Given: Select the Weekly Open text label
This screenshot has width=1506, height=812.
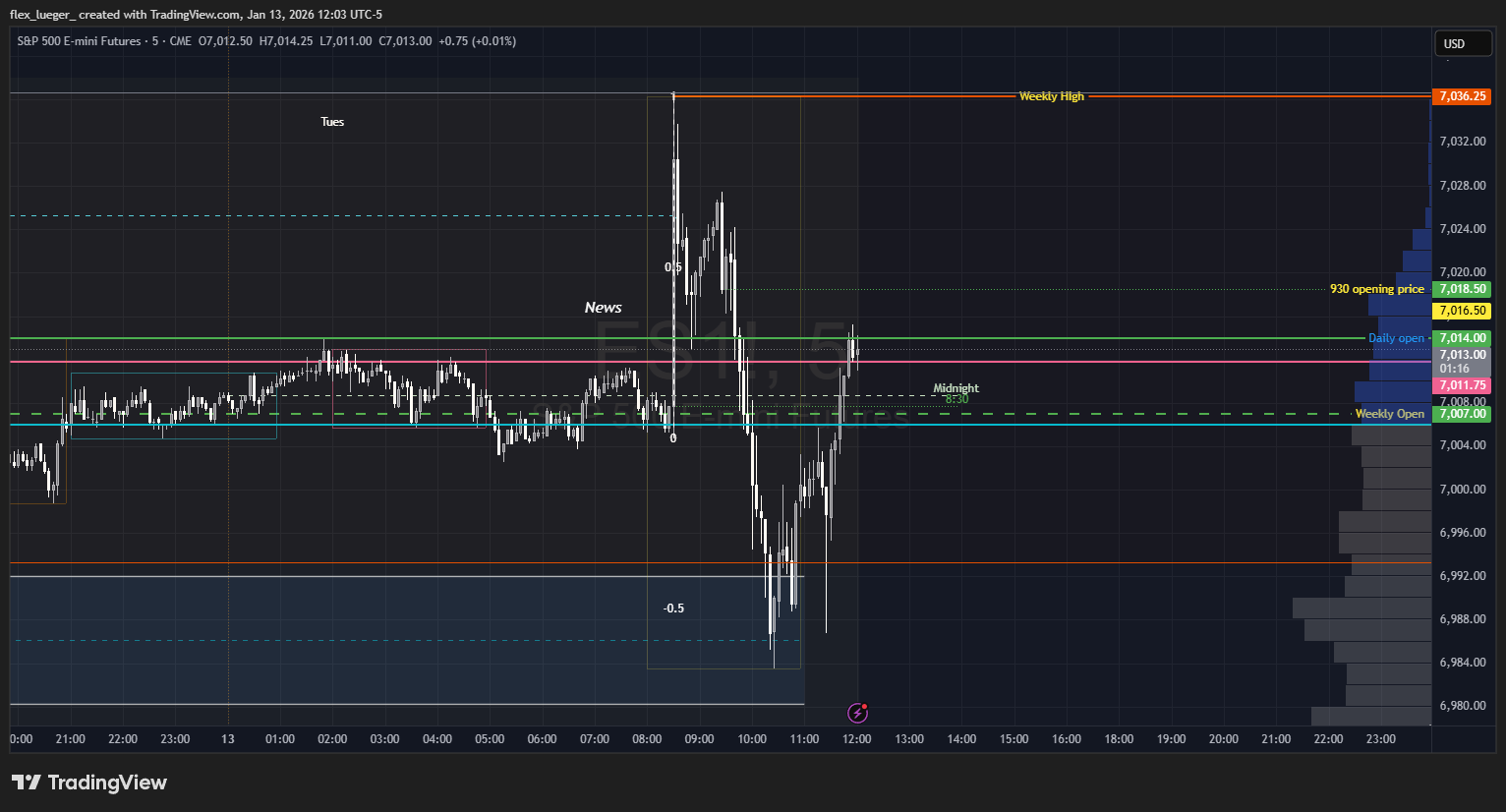Looking at the screenshot, I should point(1389,414).
